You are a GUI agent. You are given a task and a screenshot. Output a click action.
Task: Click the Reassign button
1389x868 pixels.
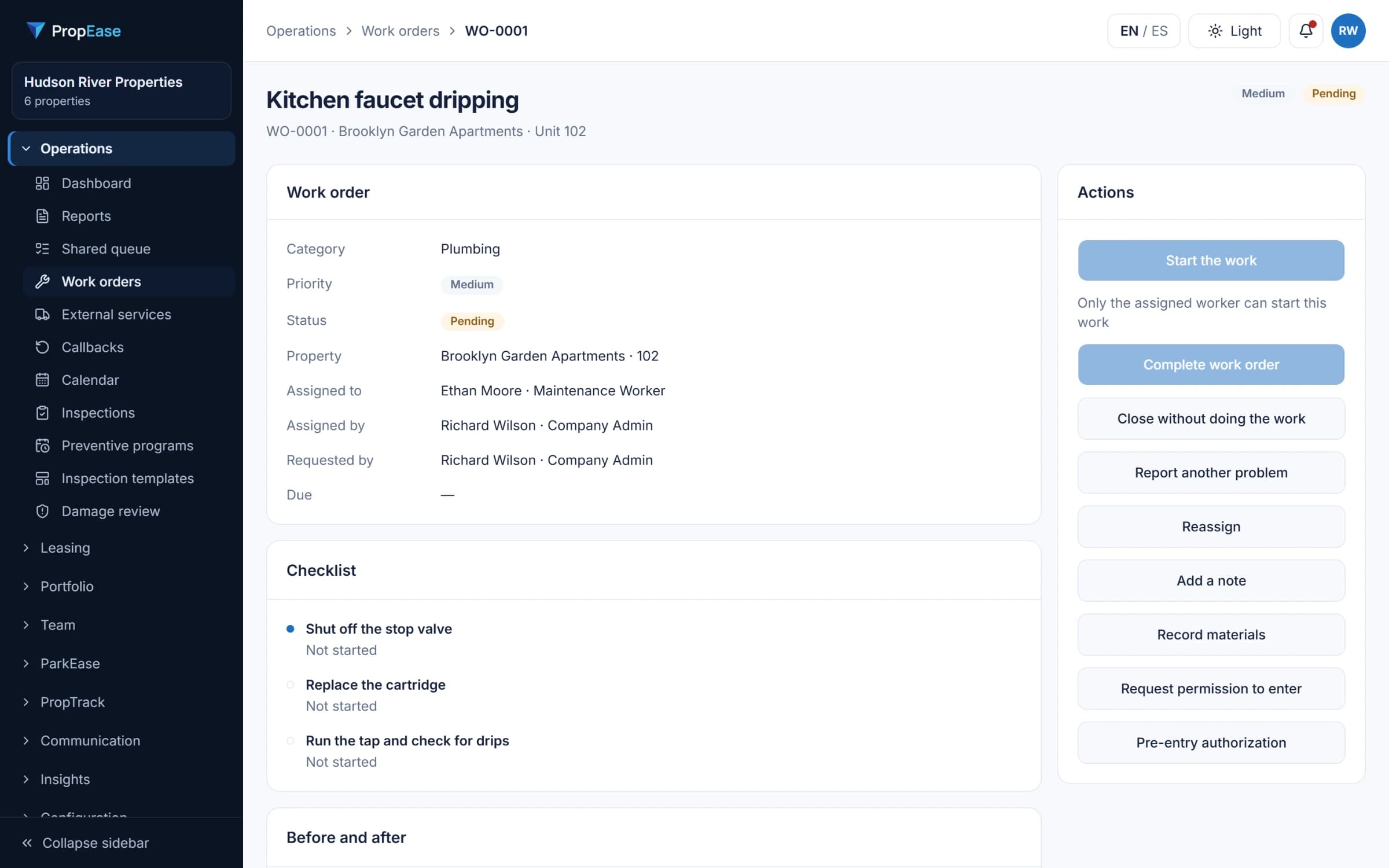coord(1211,527)
